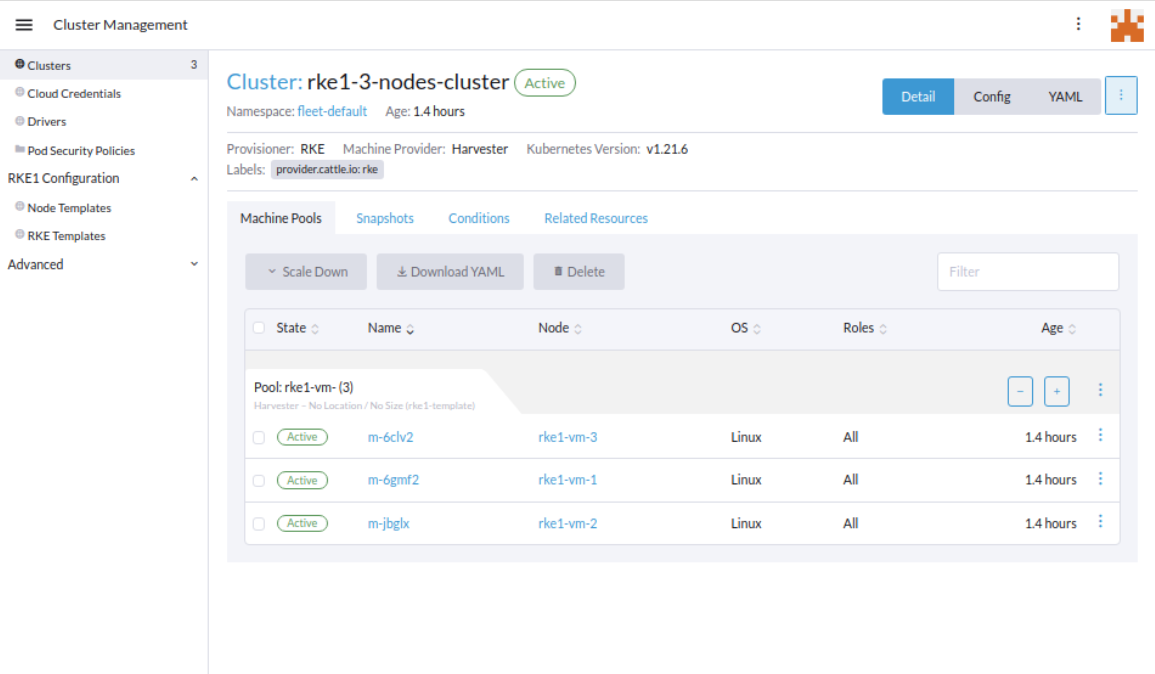This screenshot has height=674, width=1155.
Task: Check the select-all checkbox in table header
Action: (259, 327)
